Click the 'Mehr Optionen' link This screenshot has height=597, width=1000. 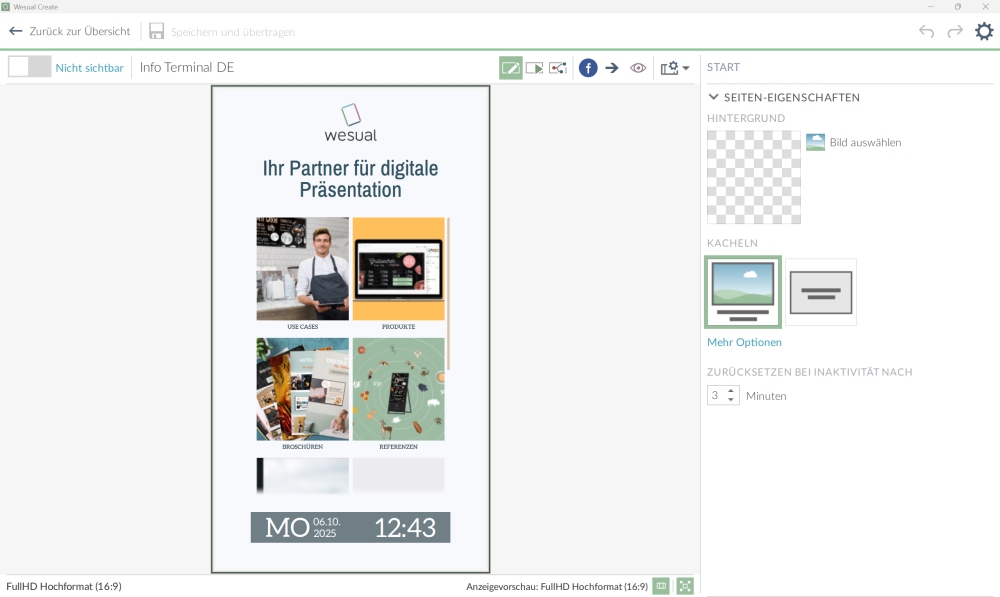744,342
